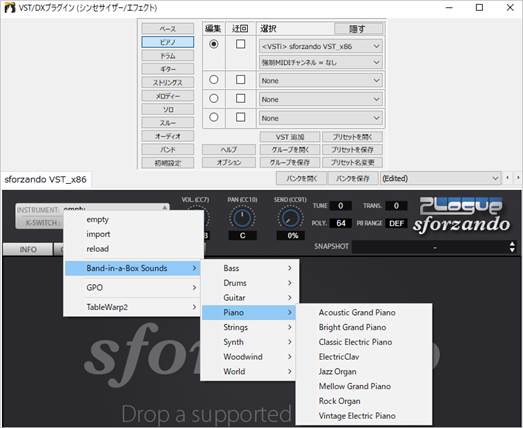Expand the GPO submenu
This screenshot has height=428, width=523.
click(132, 288)
